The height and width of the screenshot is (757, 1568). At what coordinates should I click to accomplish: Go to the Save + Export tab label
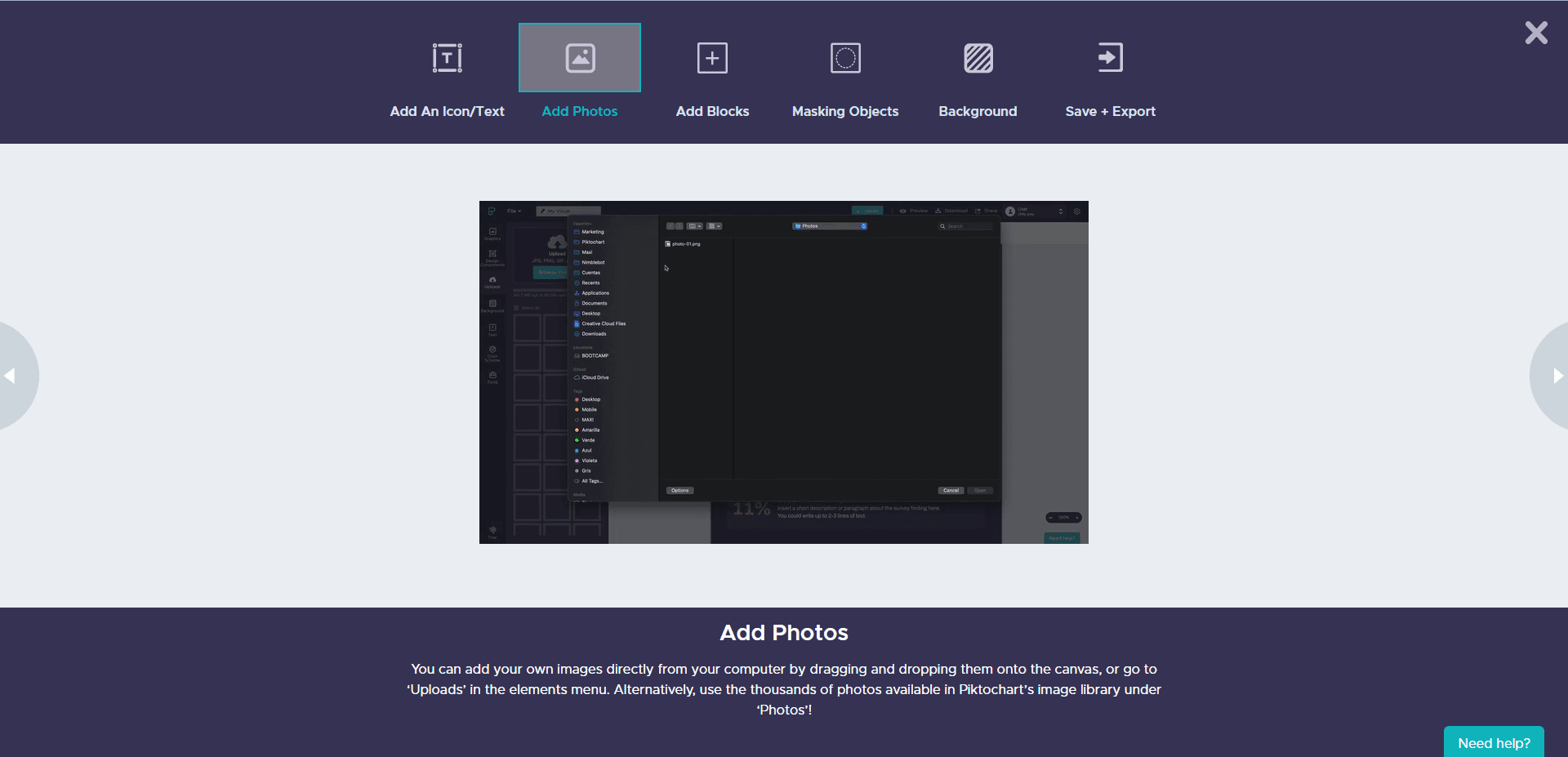click(x=1111, y=111)
